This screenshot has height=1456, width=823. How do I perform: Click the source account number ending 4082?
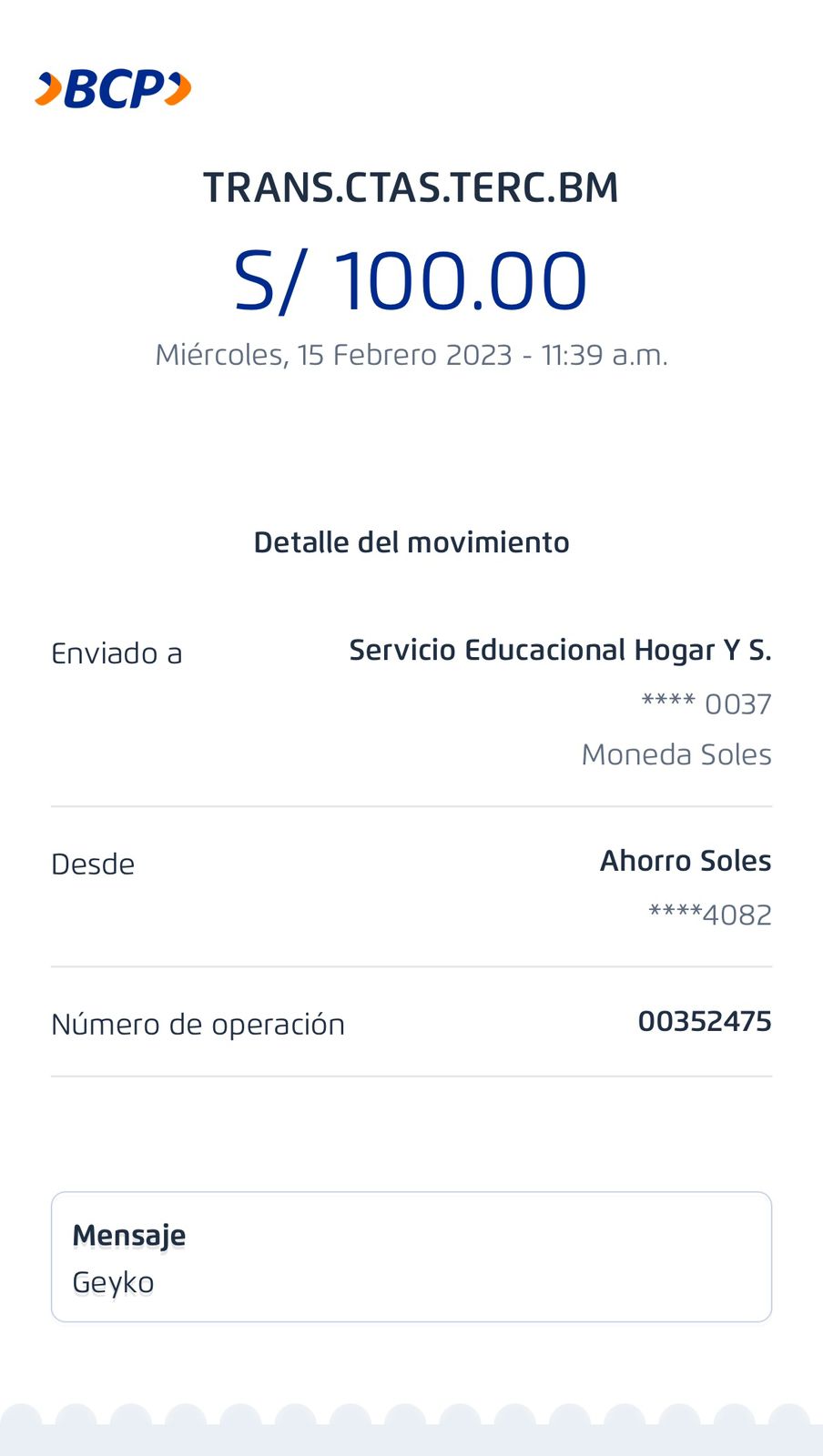[x=710, y=915]
